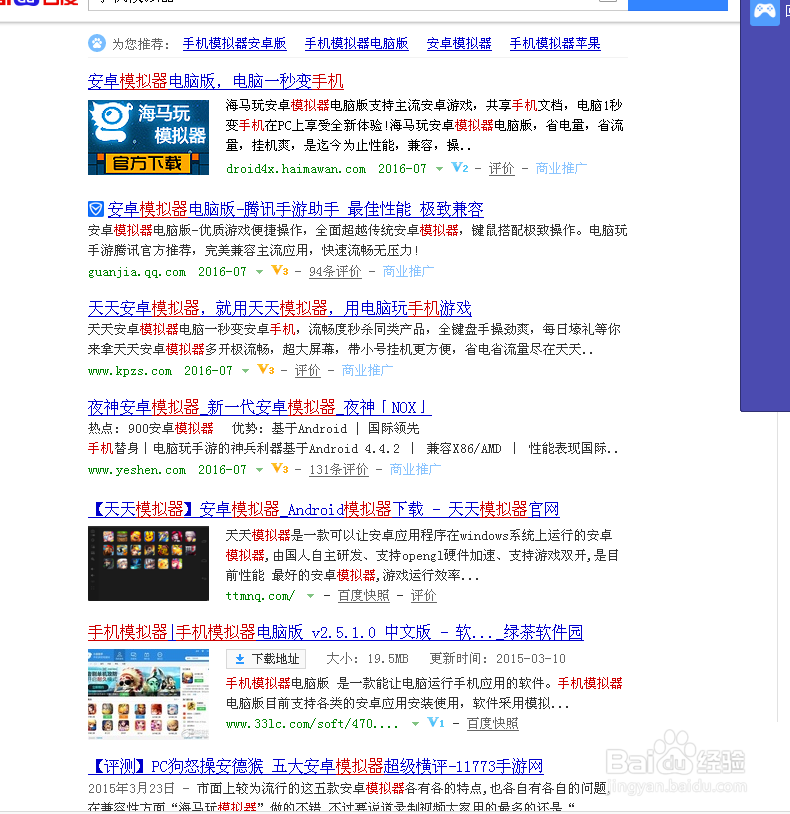Screen dimensions: 790x814
Task: Click the 天天模拟器 dark screenshot thumbnail
Action: click(148, 563)
